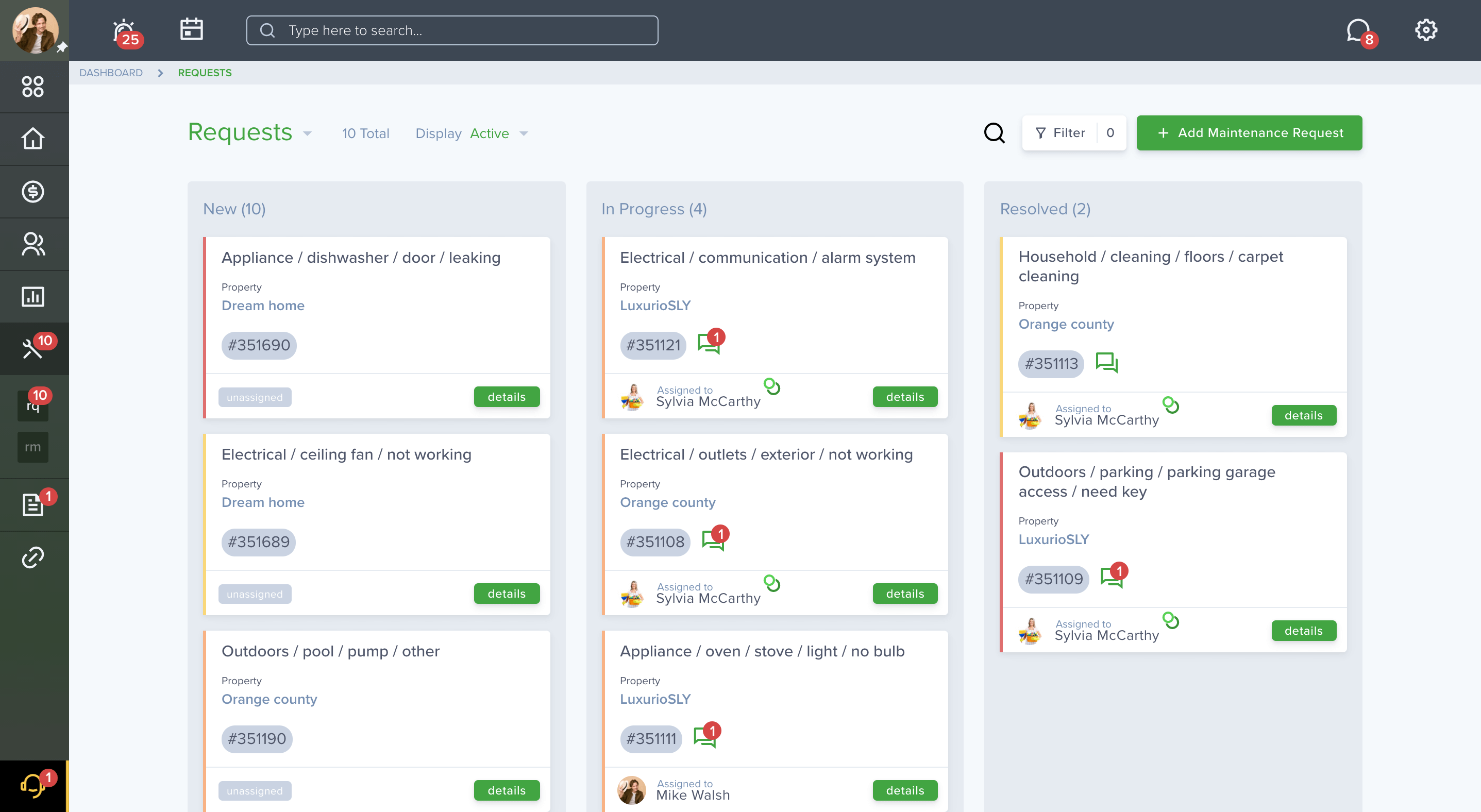
Task: Open the link chain icon in sidebar
Action: [33, 557]
